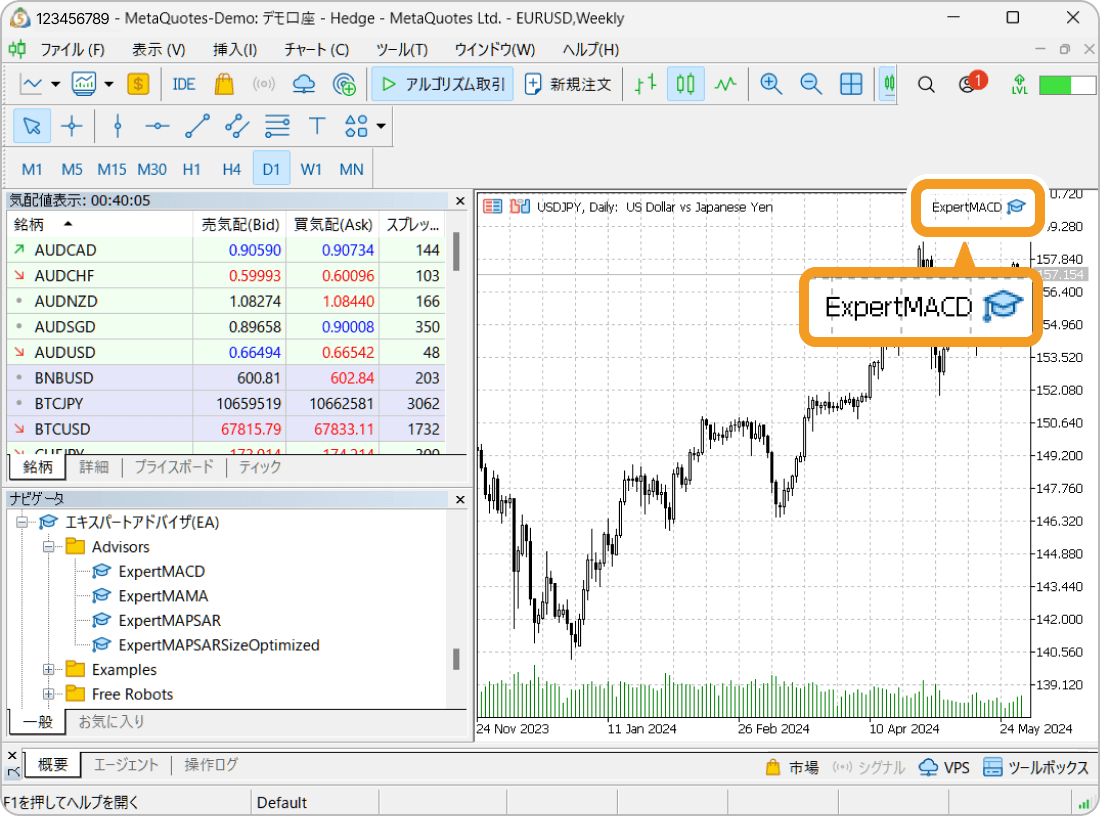1100x816 pixels.
Task: Select the vertical line drawing tool
Action: [x=118, y=126]
